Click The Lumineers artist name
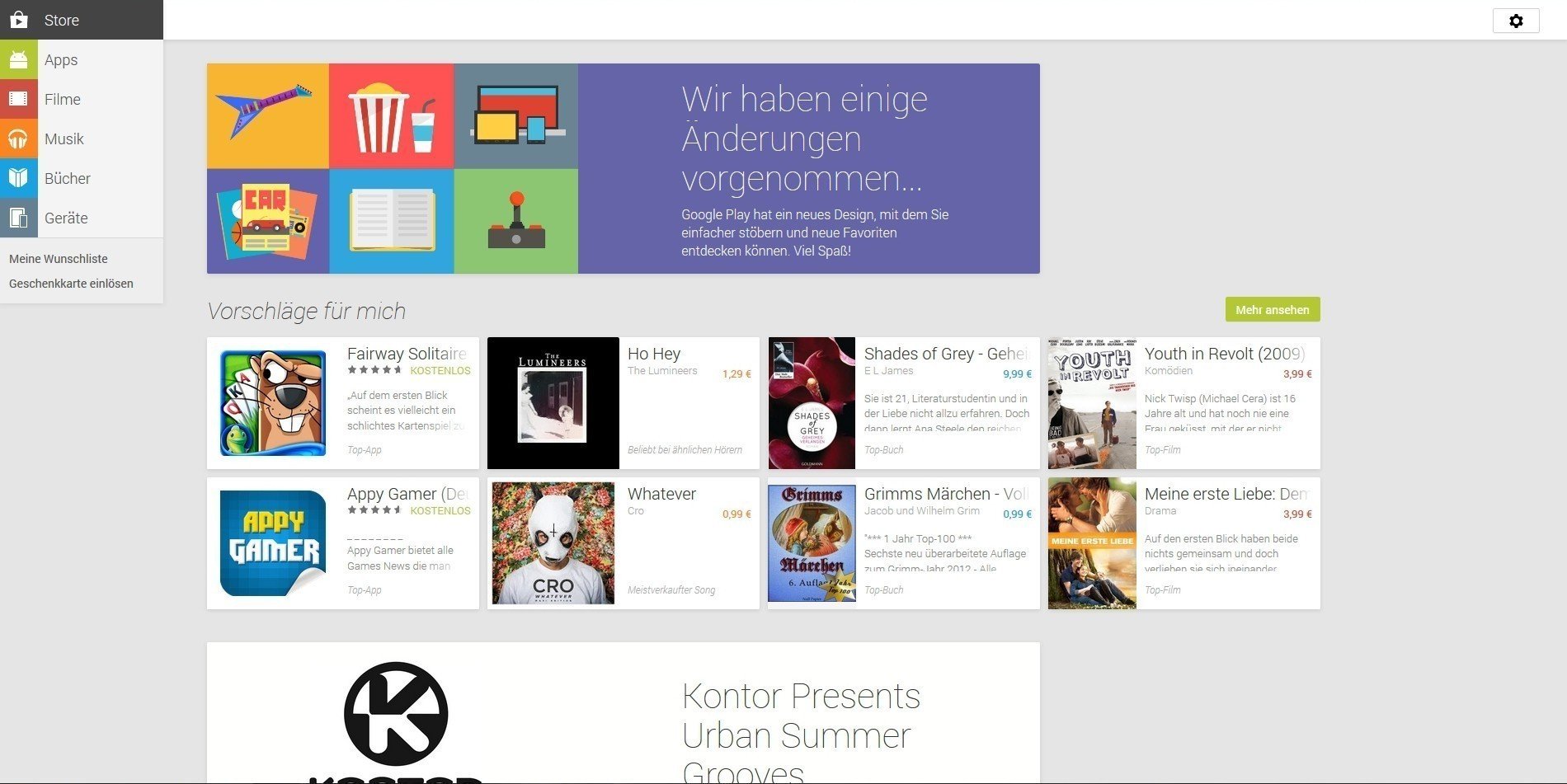The image size is (1567, 784). (x=662, y=371)
